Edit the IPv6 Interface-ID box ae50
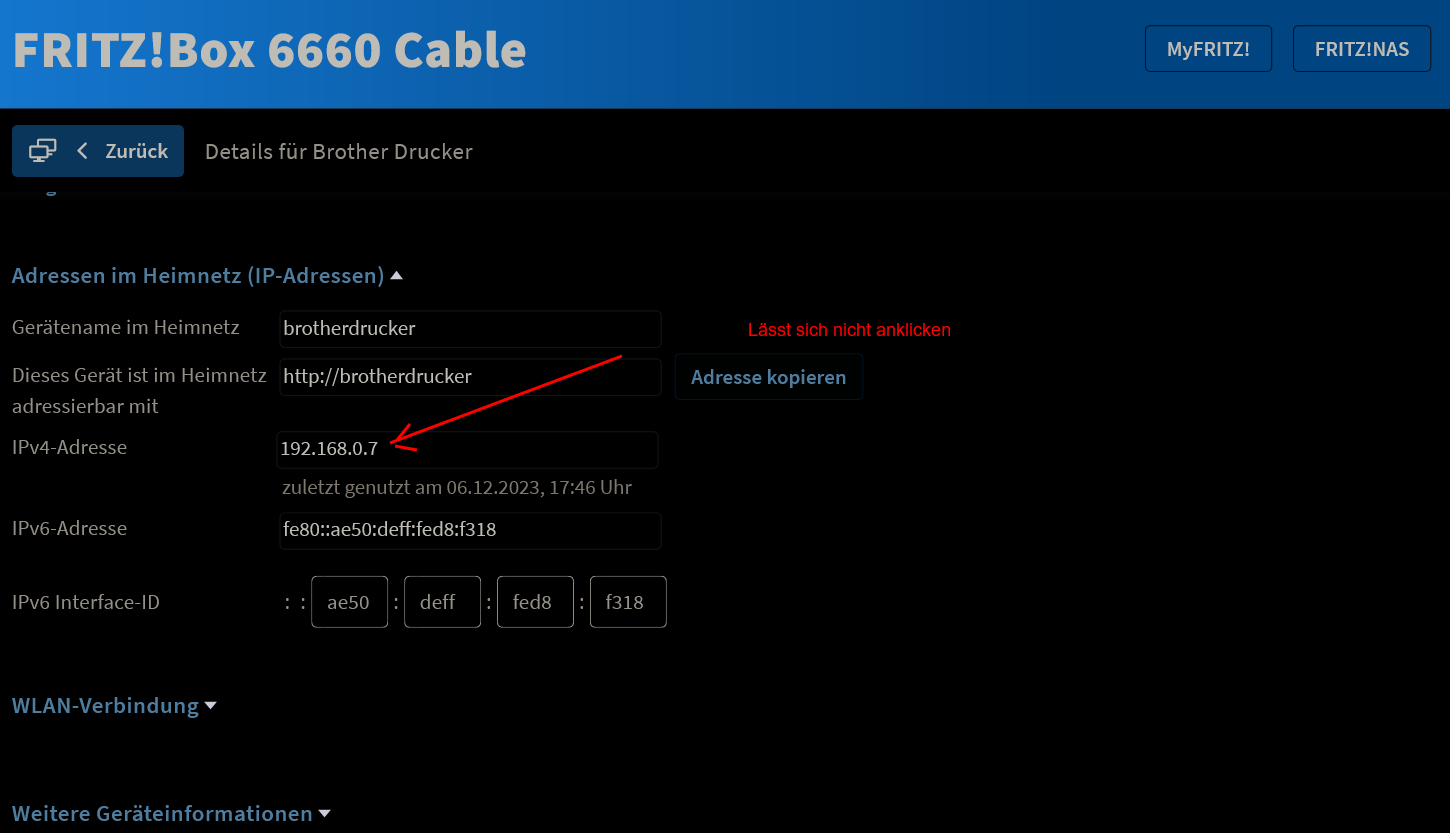1450x833 pixels. point(349,602)
